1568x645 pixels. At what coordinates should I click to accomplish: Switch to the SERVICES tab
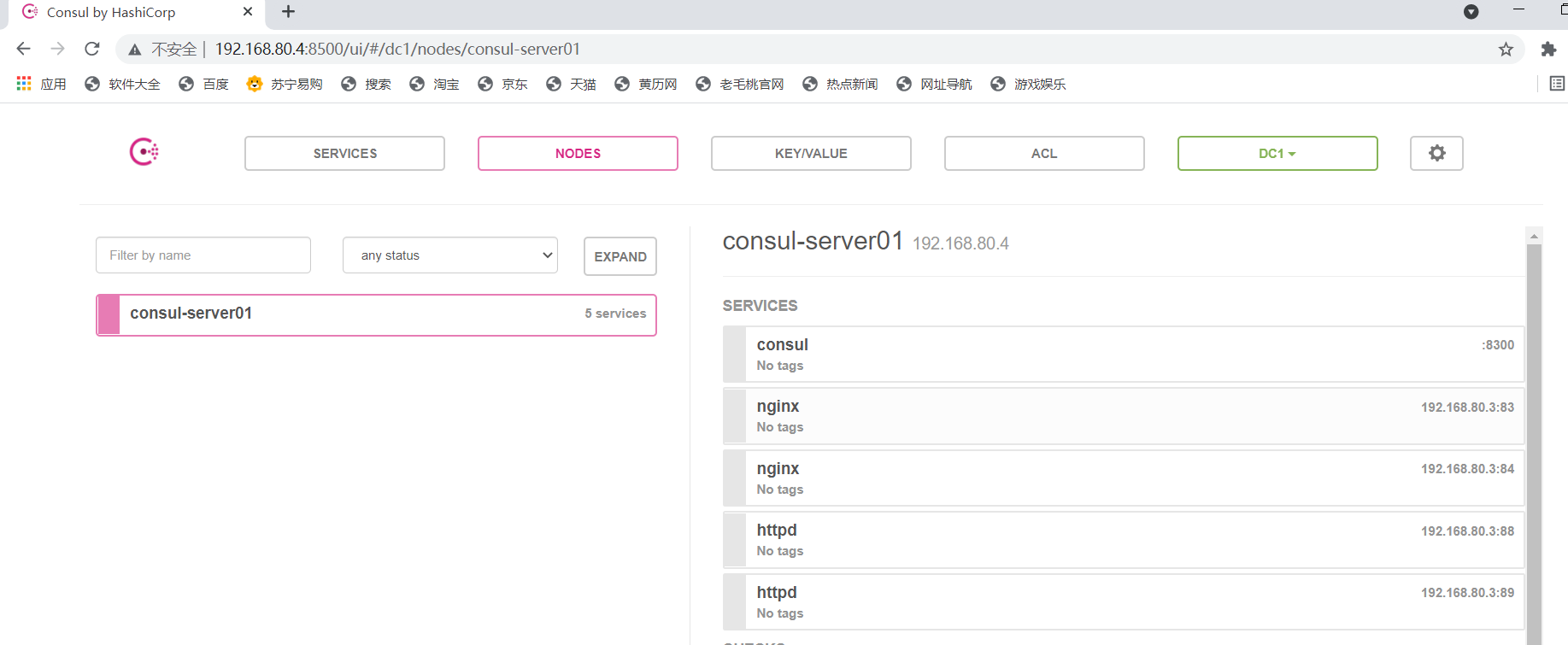pyautogui.click(x=344, y=153)
